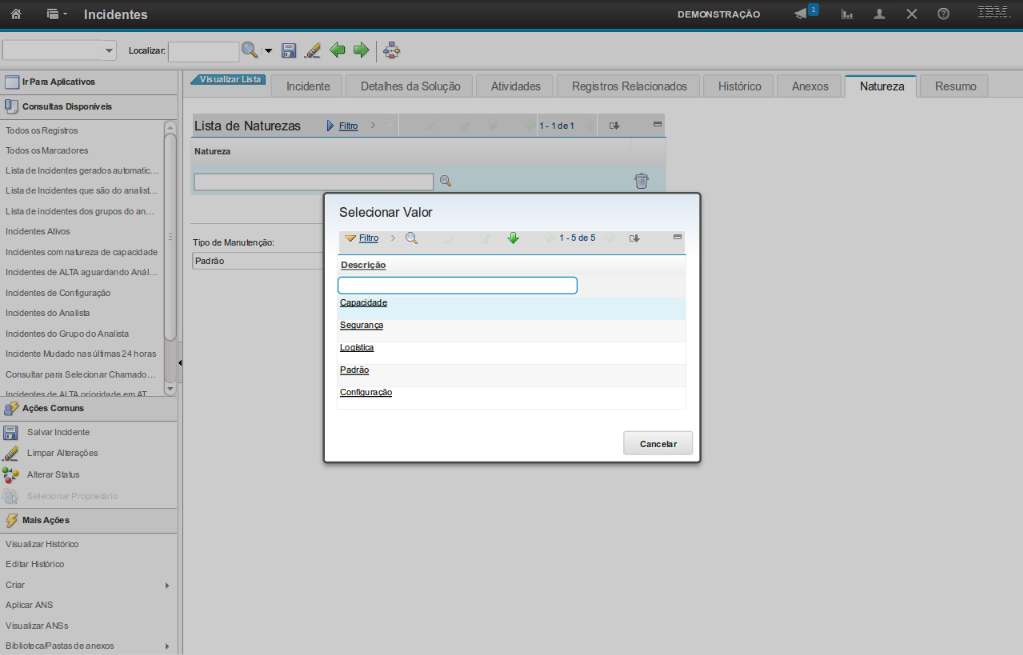Go to the Home icon in top bar
Screen dimensions: 1023x655
click(16, 14)
